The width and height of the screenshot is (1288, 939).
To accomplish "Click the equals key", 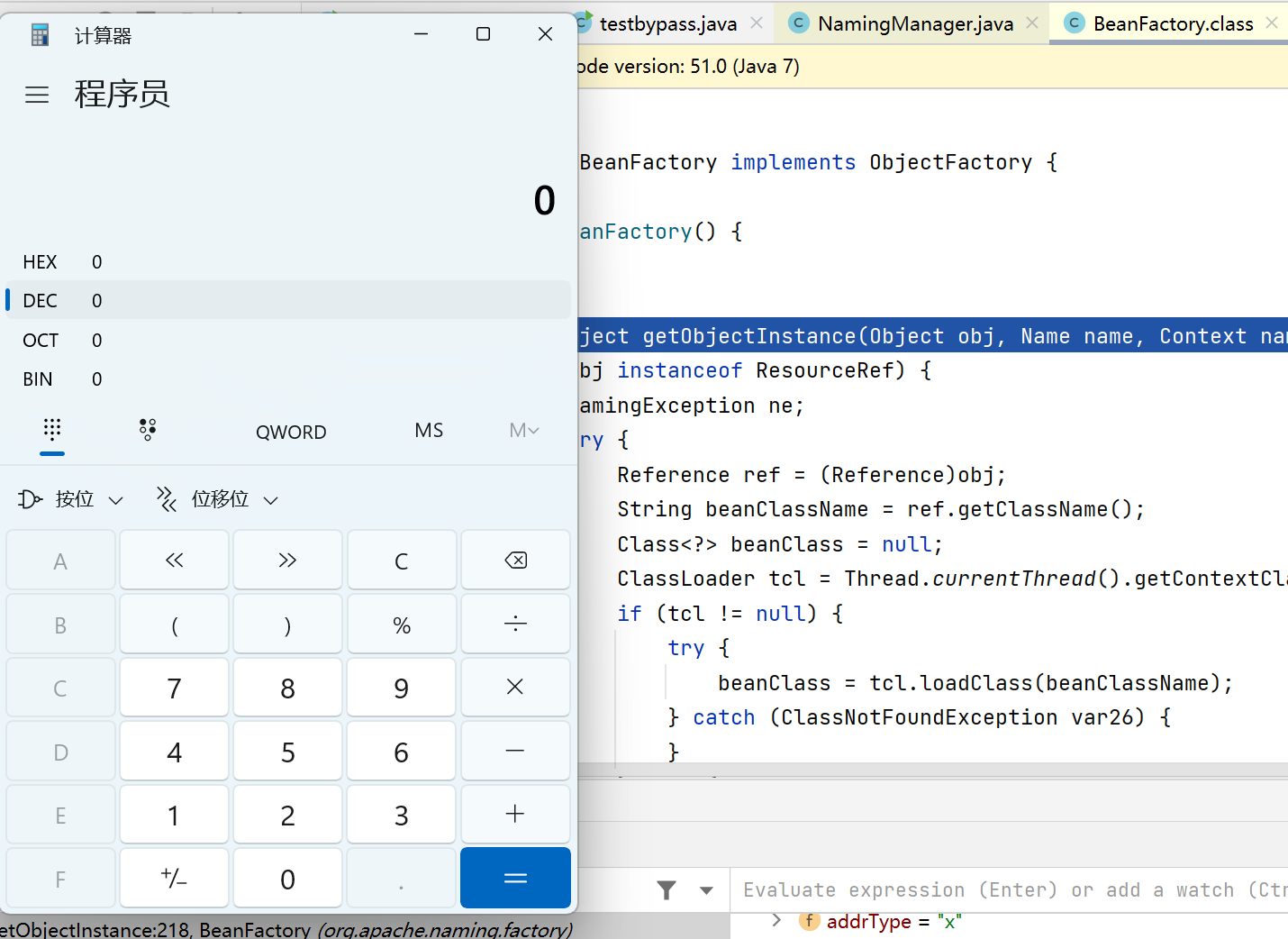I will (515, 878).
